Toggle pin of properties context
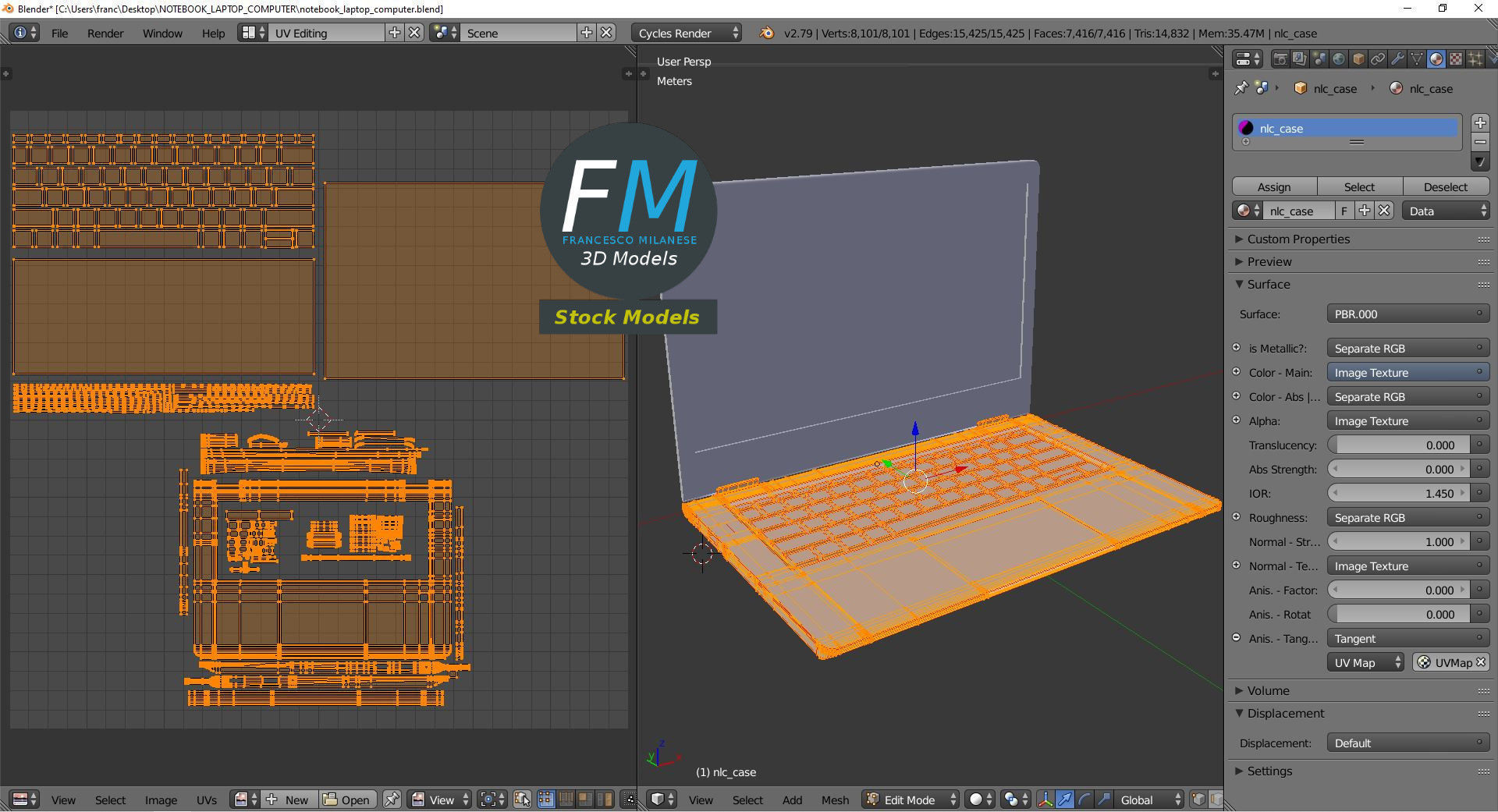This screenshot has width=1498, height=812. 1241,88
